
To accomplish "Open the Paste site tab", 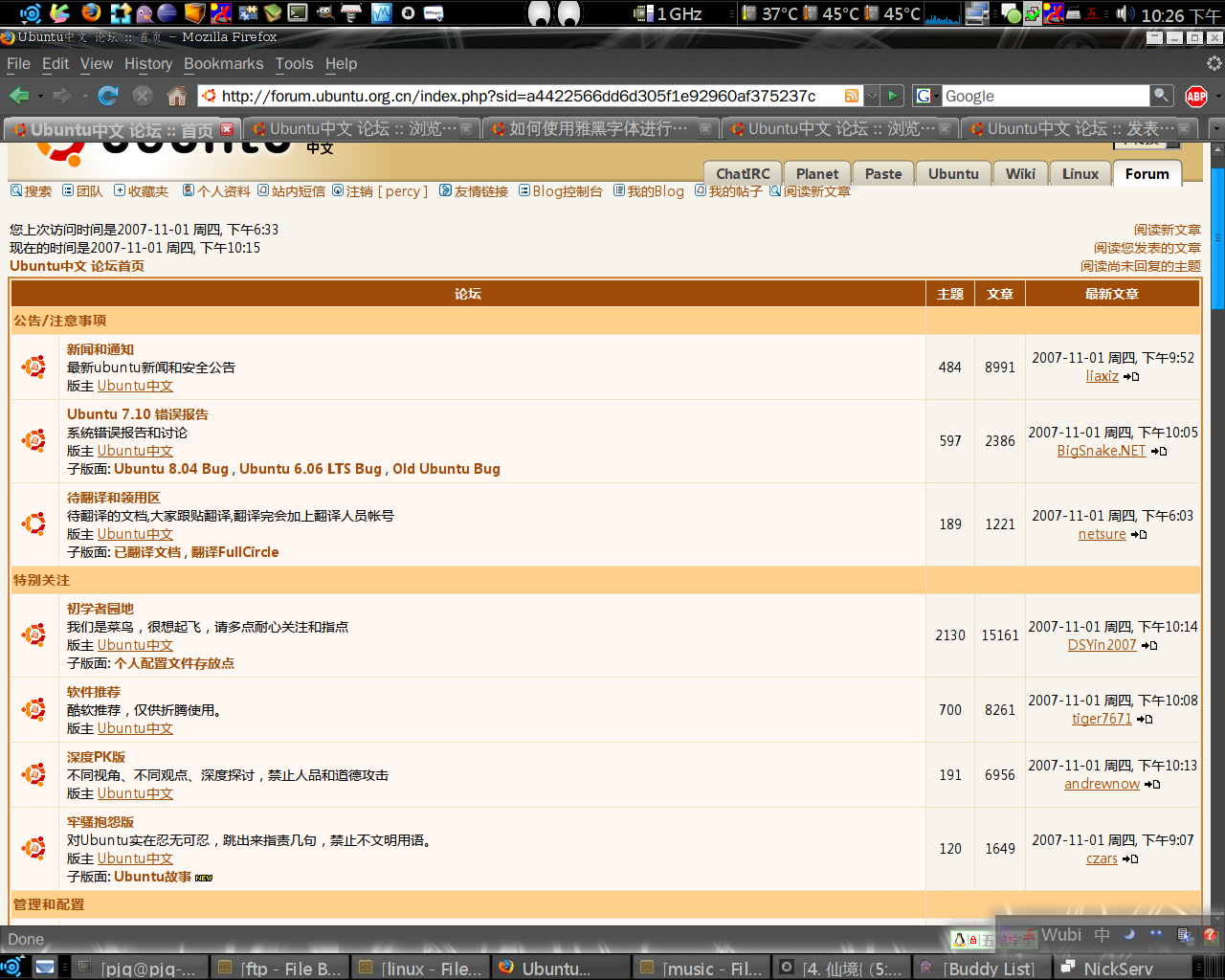I will pos(883,173).
